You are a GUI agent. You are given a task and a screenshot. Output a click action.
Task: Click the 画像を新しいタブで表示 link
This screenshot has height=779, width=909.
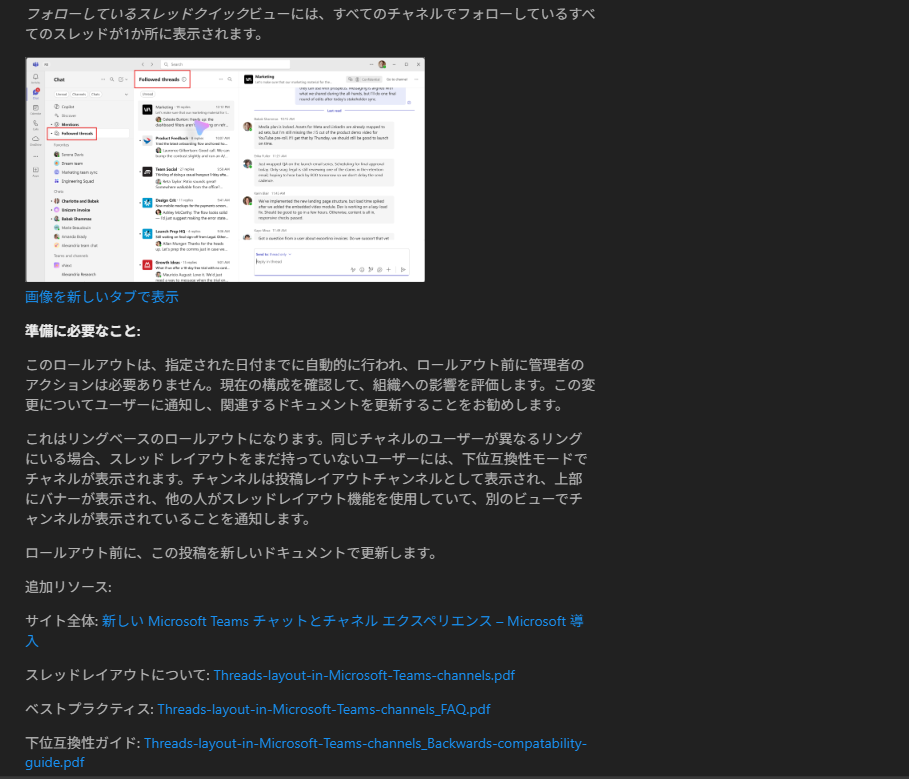[x=102, y=297]
